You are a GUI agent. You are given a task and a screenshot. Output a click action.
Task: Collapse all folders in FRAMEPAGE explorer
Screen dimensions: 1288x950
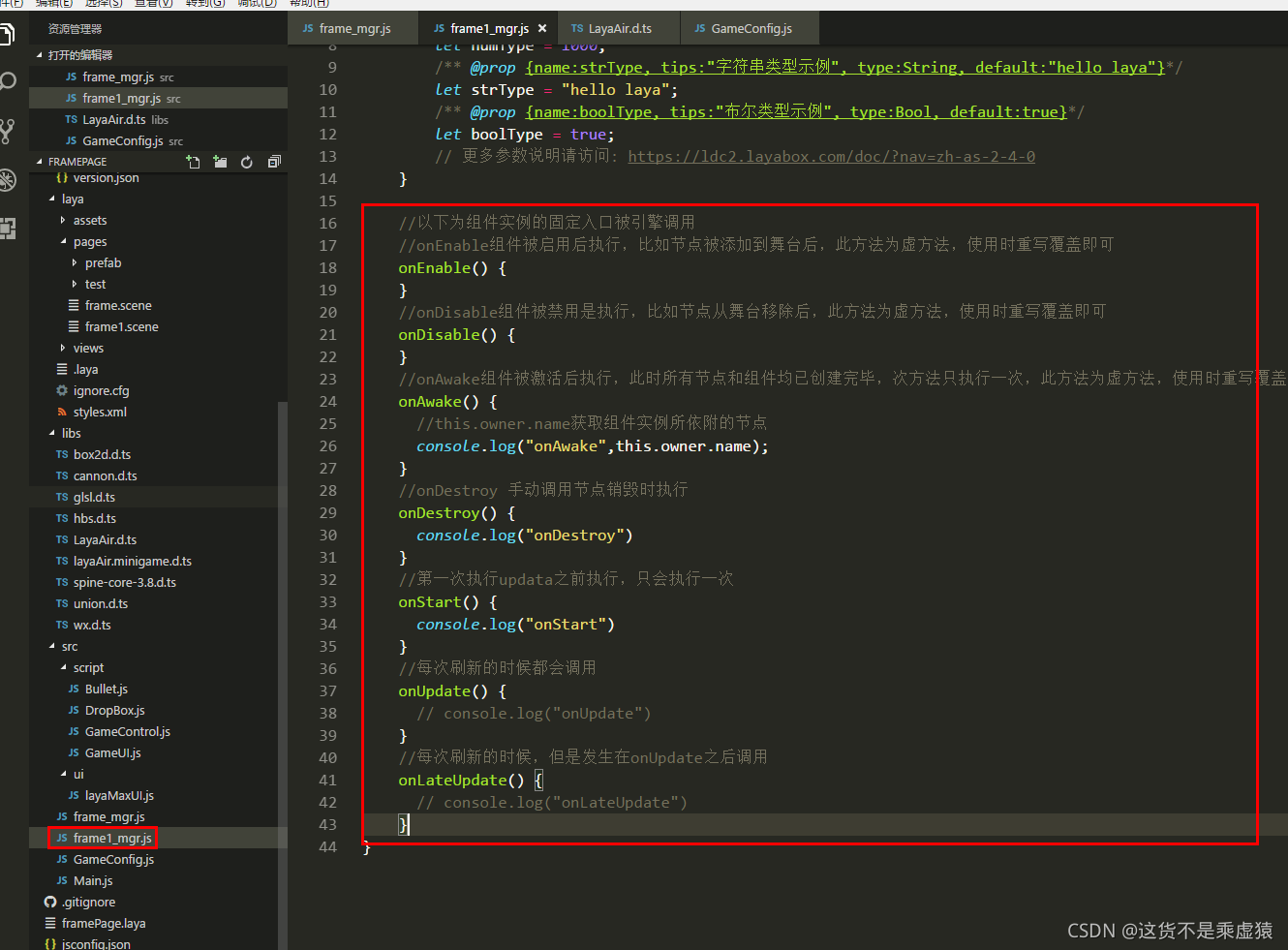(x=274, y=162)
